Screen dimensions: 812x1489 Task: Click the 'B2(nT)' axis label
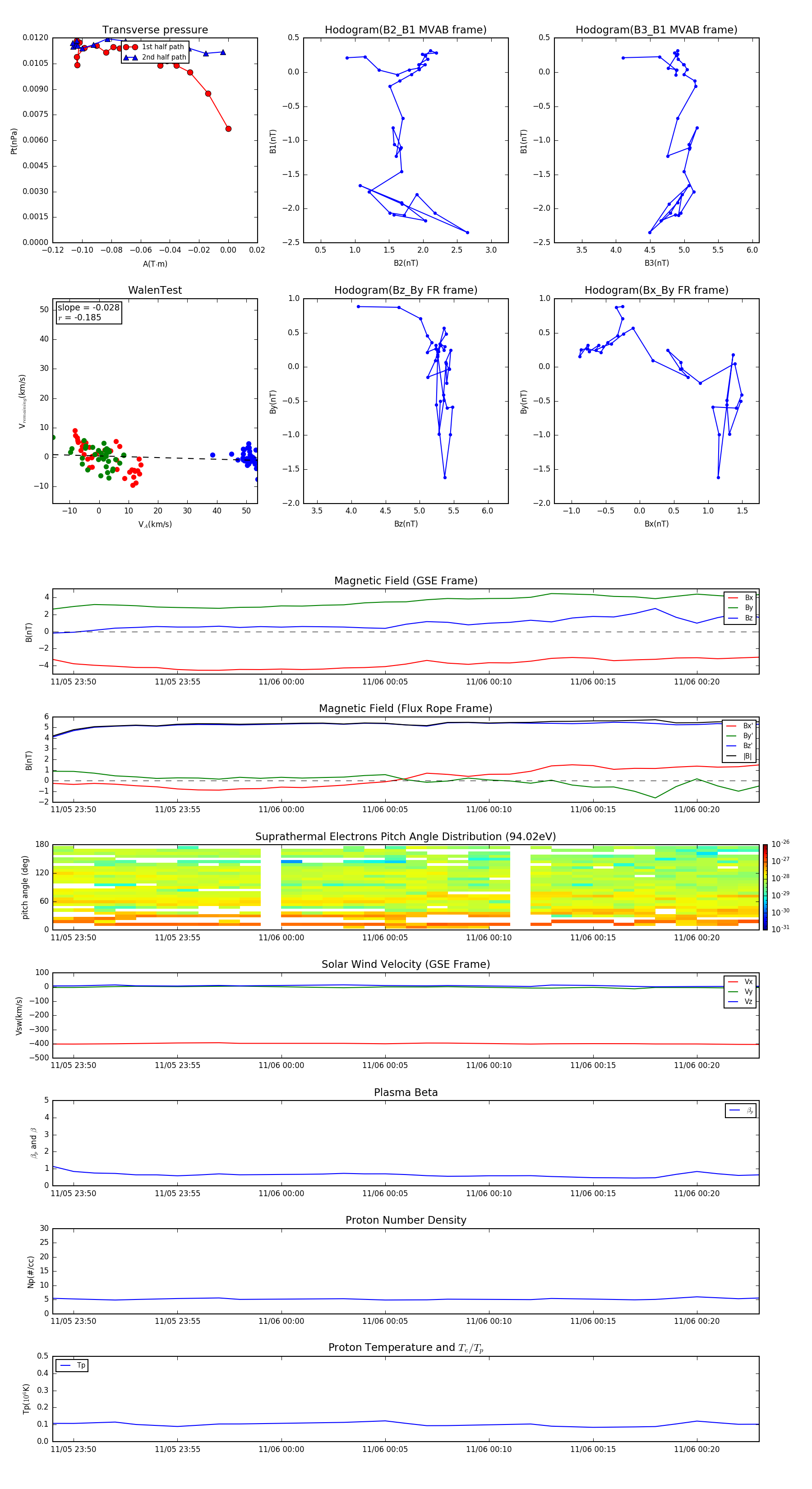406,263
